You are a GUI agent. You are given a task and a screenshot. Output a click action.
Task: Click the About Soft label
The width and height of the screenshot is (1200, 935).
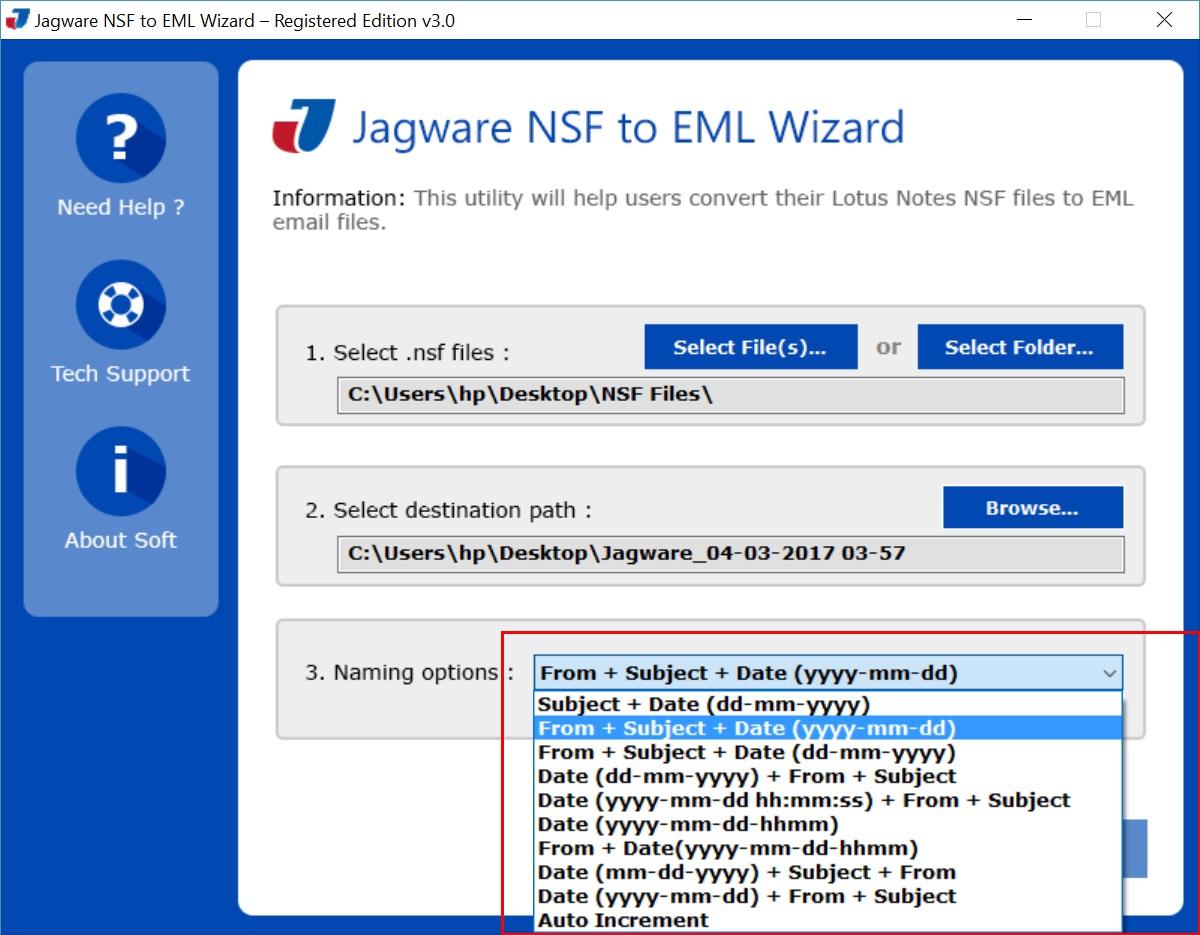(x=121, y=540)
